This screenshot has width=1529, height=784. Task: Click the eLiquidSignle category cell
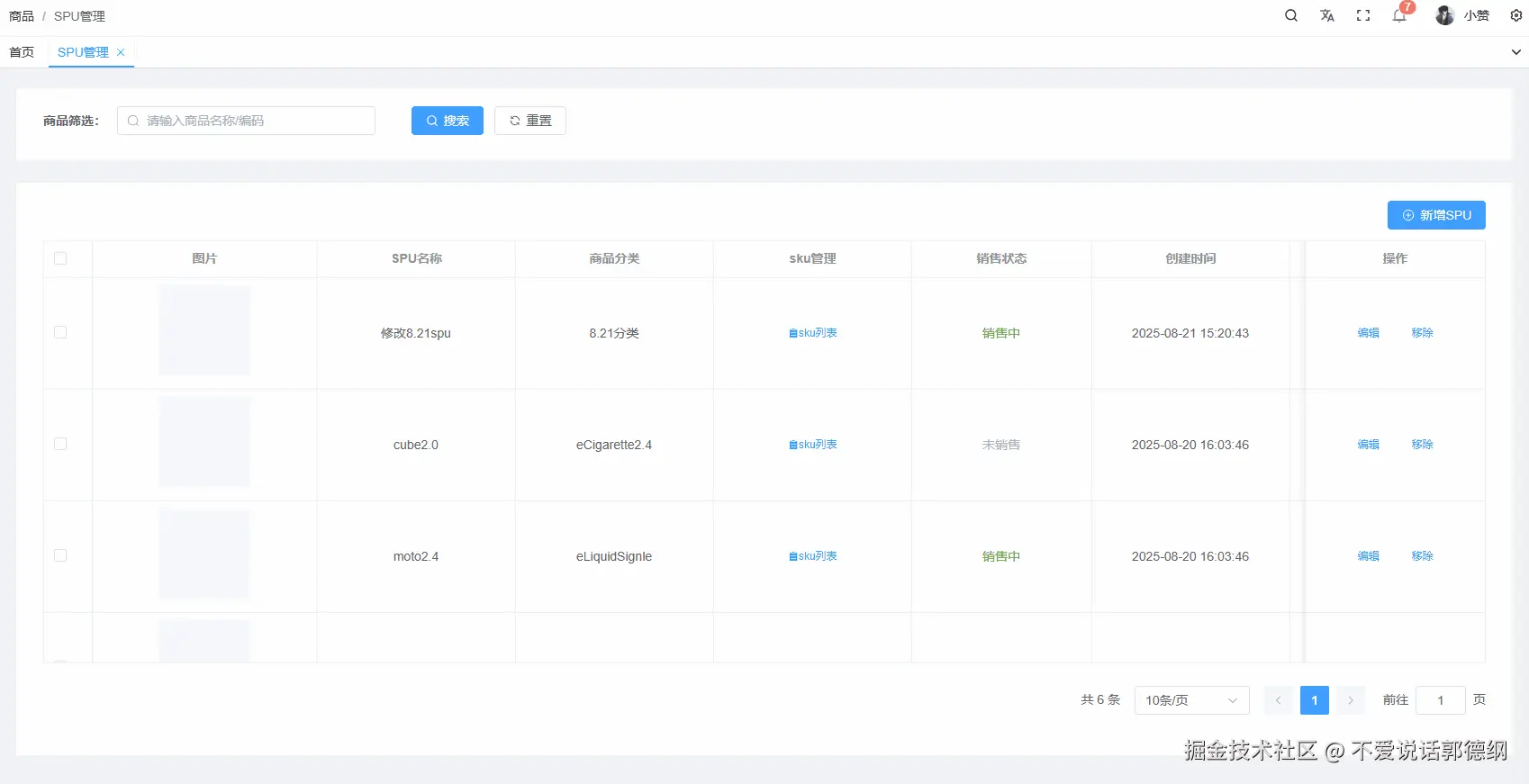tap(614, 556)
